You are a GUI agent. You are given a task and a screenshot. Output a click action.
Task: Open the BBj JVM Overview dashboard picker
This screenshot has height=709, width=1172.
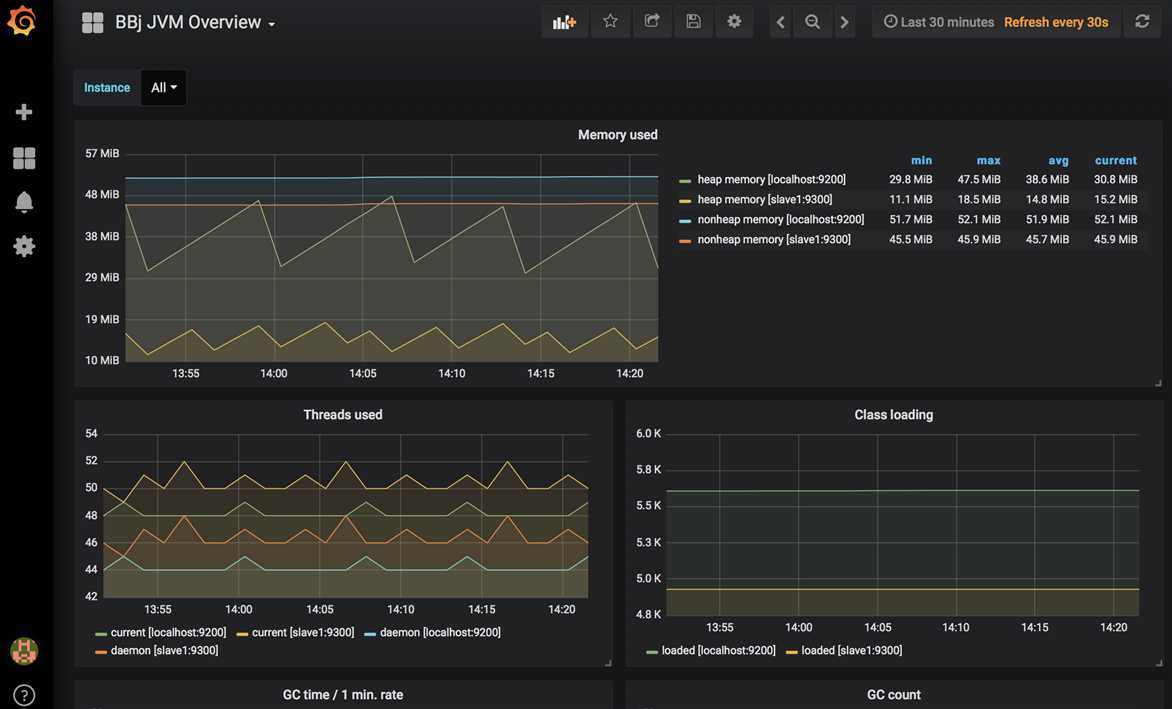point(195,22)
